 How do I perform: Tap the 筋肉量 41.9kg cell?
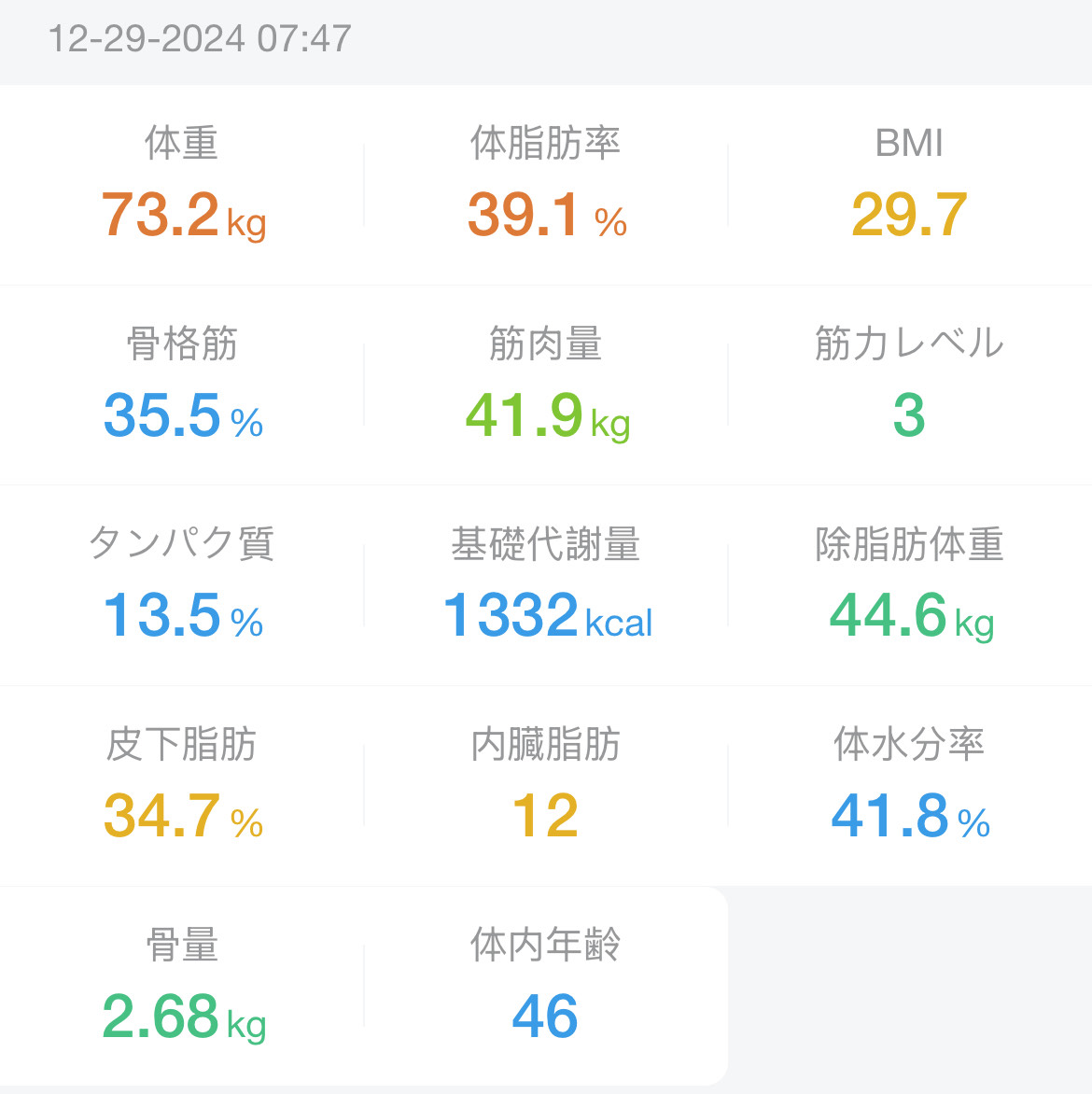pyautogui.click(x=546, y=386)
